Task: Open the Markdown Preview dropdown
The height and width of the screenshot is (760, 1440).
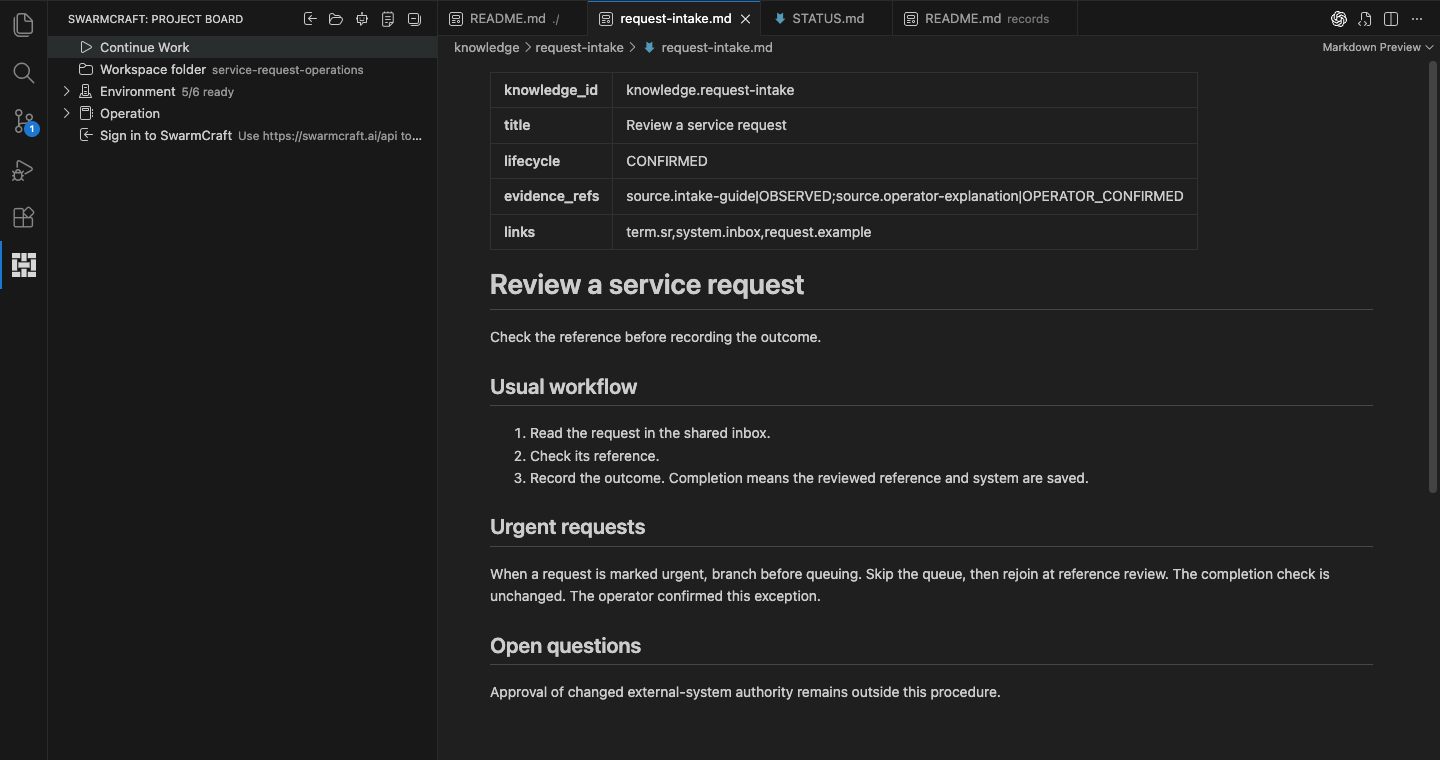Action: point(1378,47)
